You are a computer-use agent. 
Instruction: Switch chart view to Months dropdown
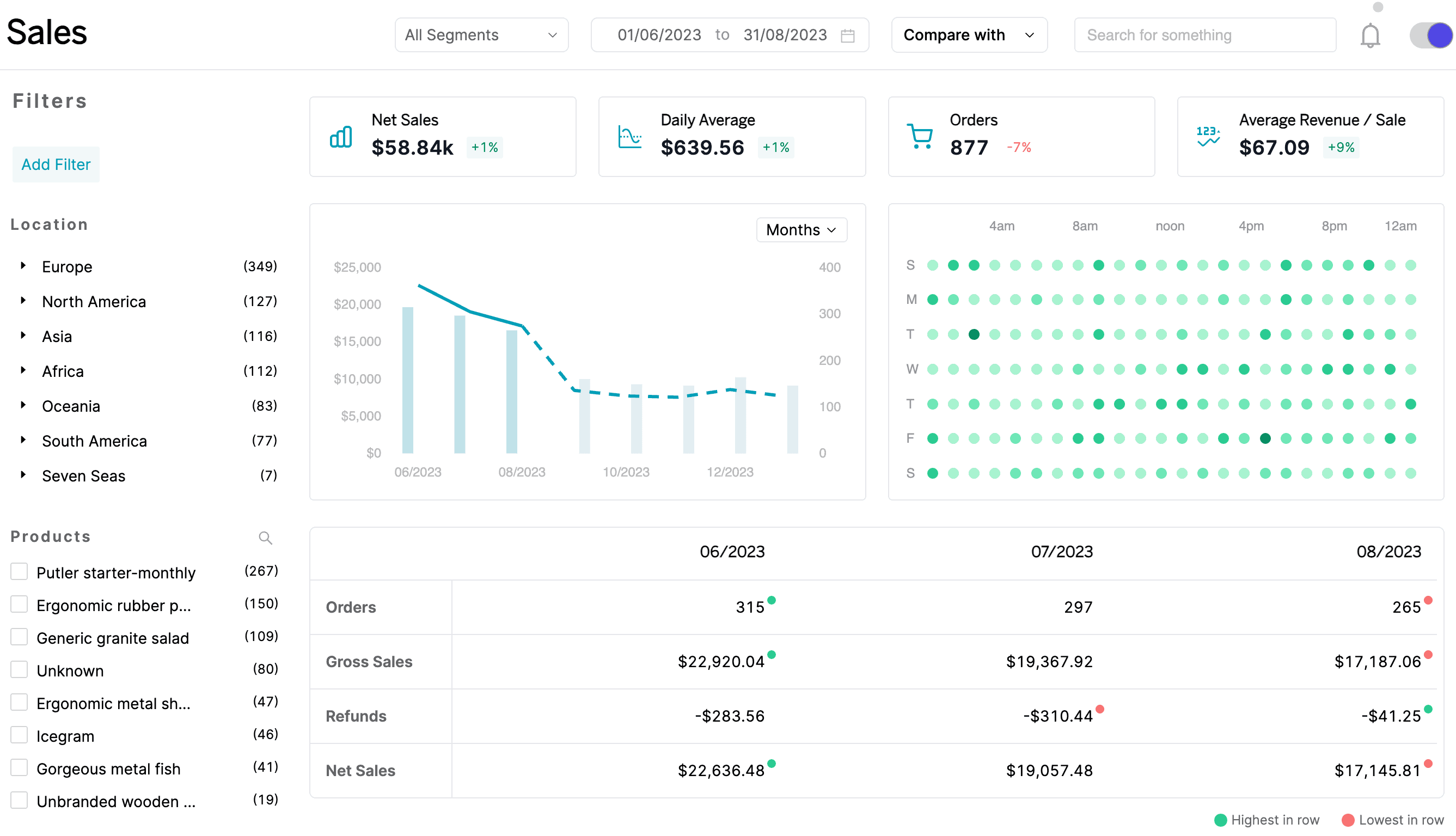[x=799, y=230]
